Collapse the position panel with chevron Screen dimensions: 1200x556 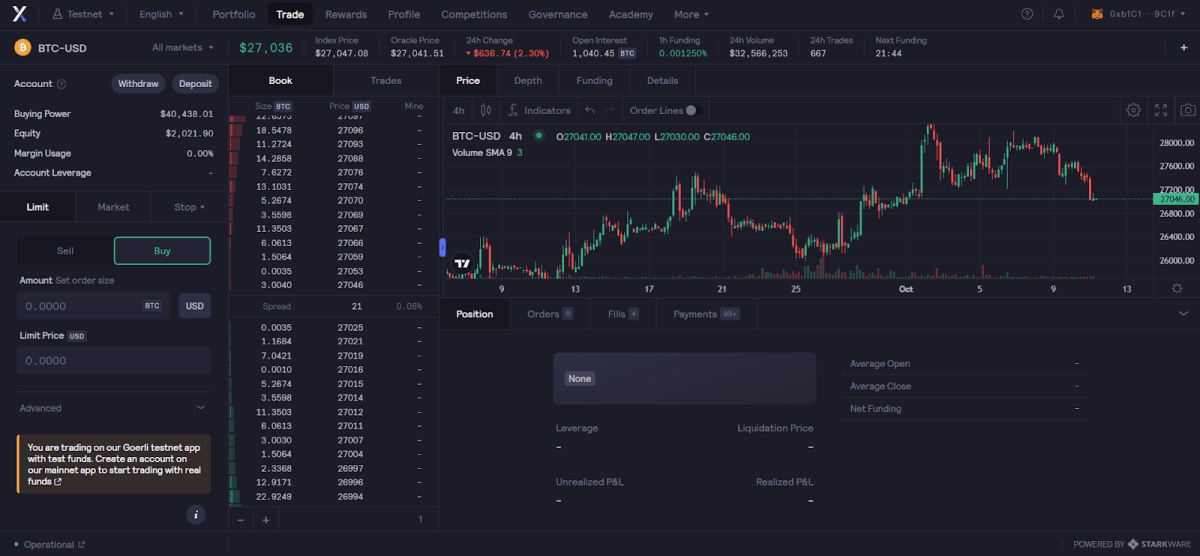coord(1184,314)
